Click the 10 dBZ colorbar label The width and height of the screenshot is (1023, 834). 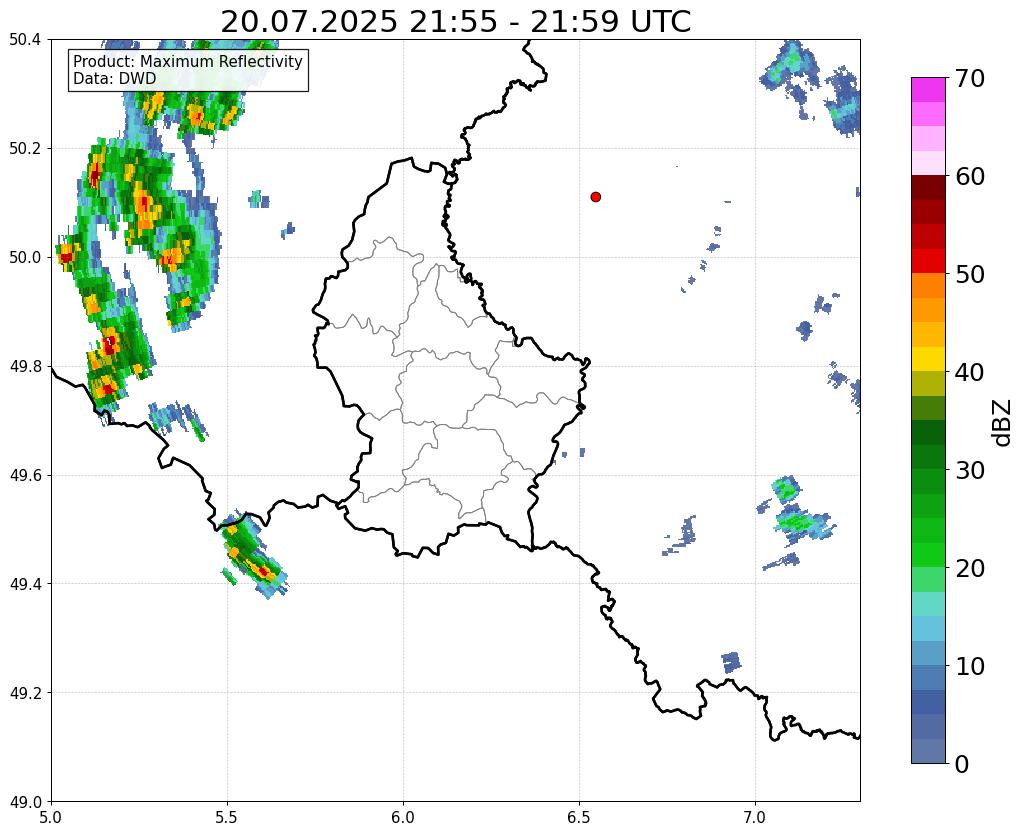tap(969, 666)
